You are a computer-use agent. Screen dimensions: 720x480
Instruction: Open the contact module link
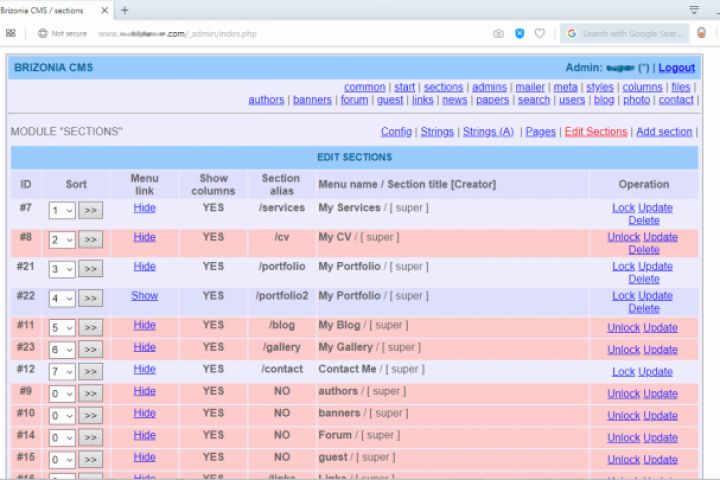tap(676, 100)
